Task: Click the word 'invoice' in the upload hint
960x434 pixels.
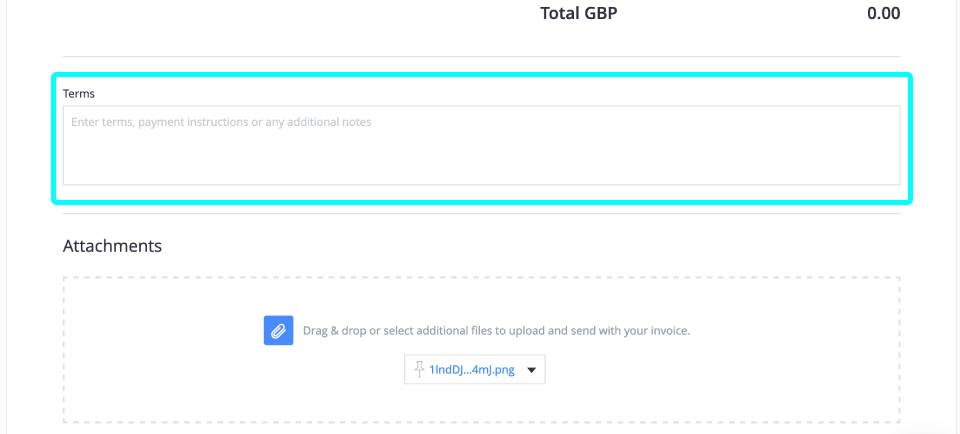Action: [672, 331]
